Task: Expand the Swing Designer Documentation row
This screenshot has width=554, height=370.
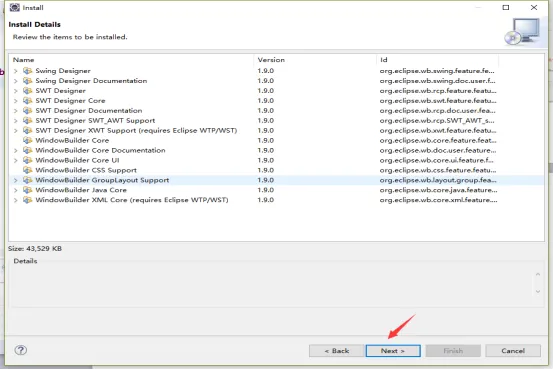Action: point(16,81)
